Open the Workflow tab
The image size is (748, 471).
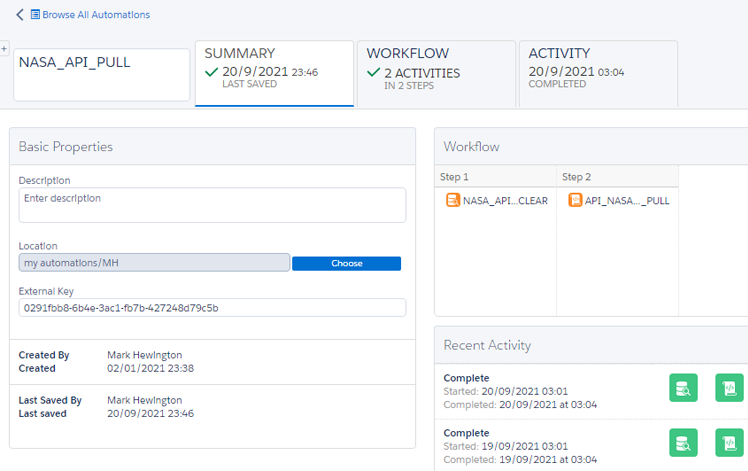pyautogui.click(x=436, y=72)
